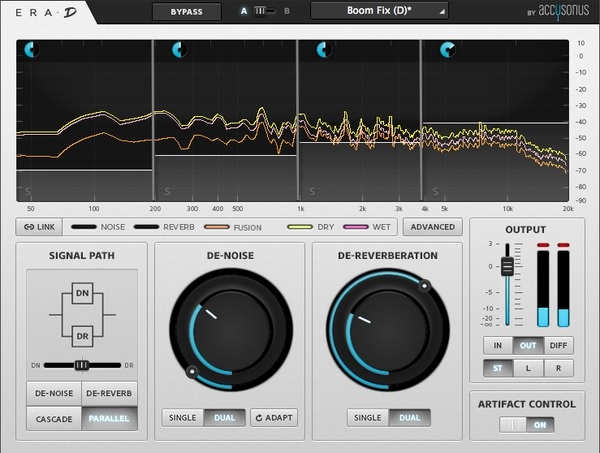
Task: Click the second band's blue dial icon
Action: pos(179,50)
